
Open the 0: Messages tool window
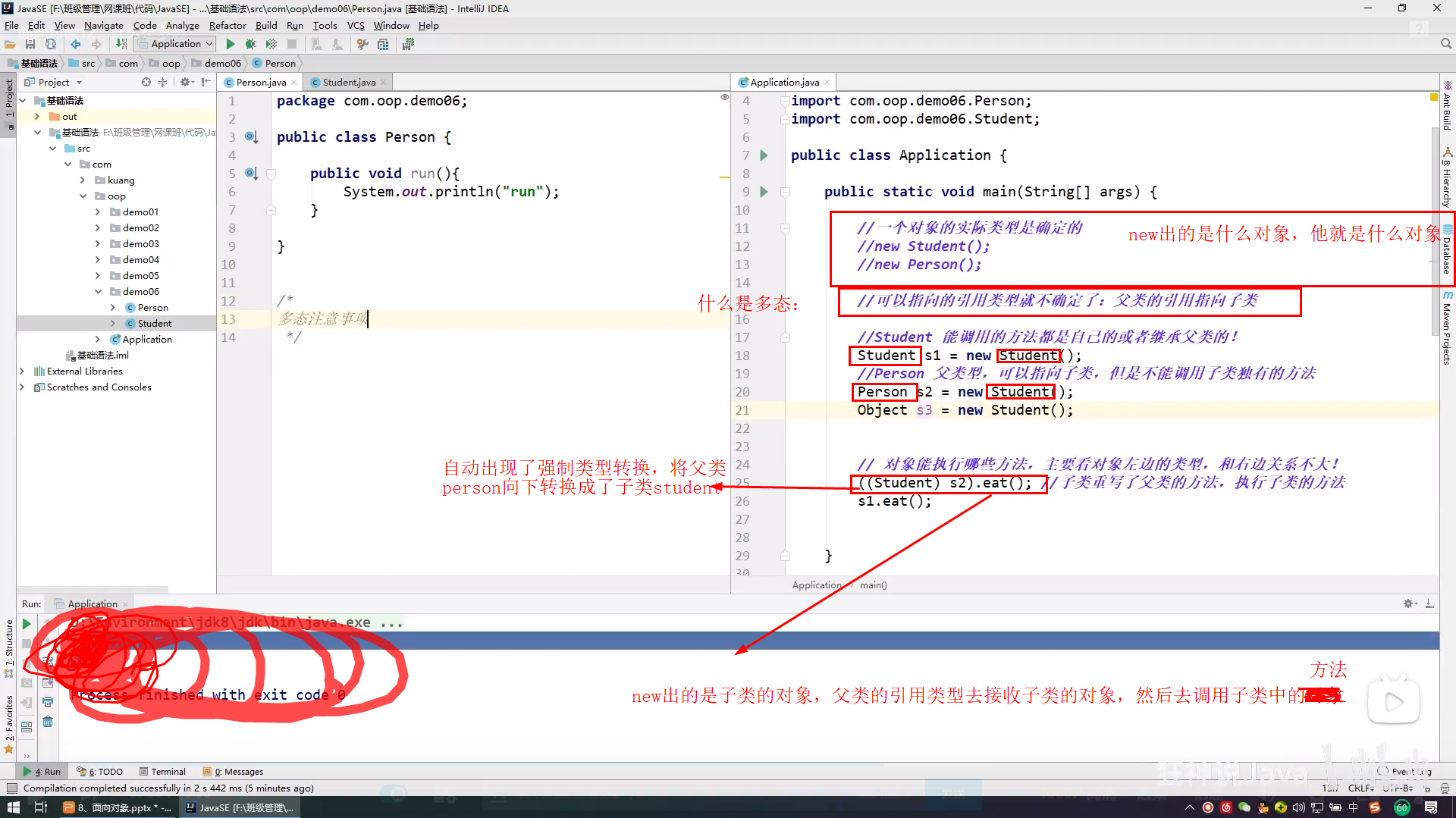point(233,772)
